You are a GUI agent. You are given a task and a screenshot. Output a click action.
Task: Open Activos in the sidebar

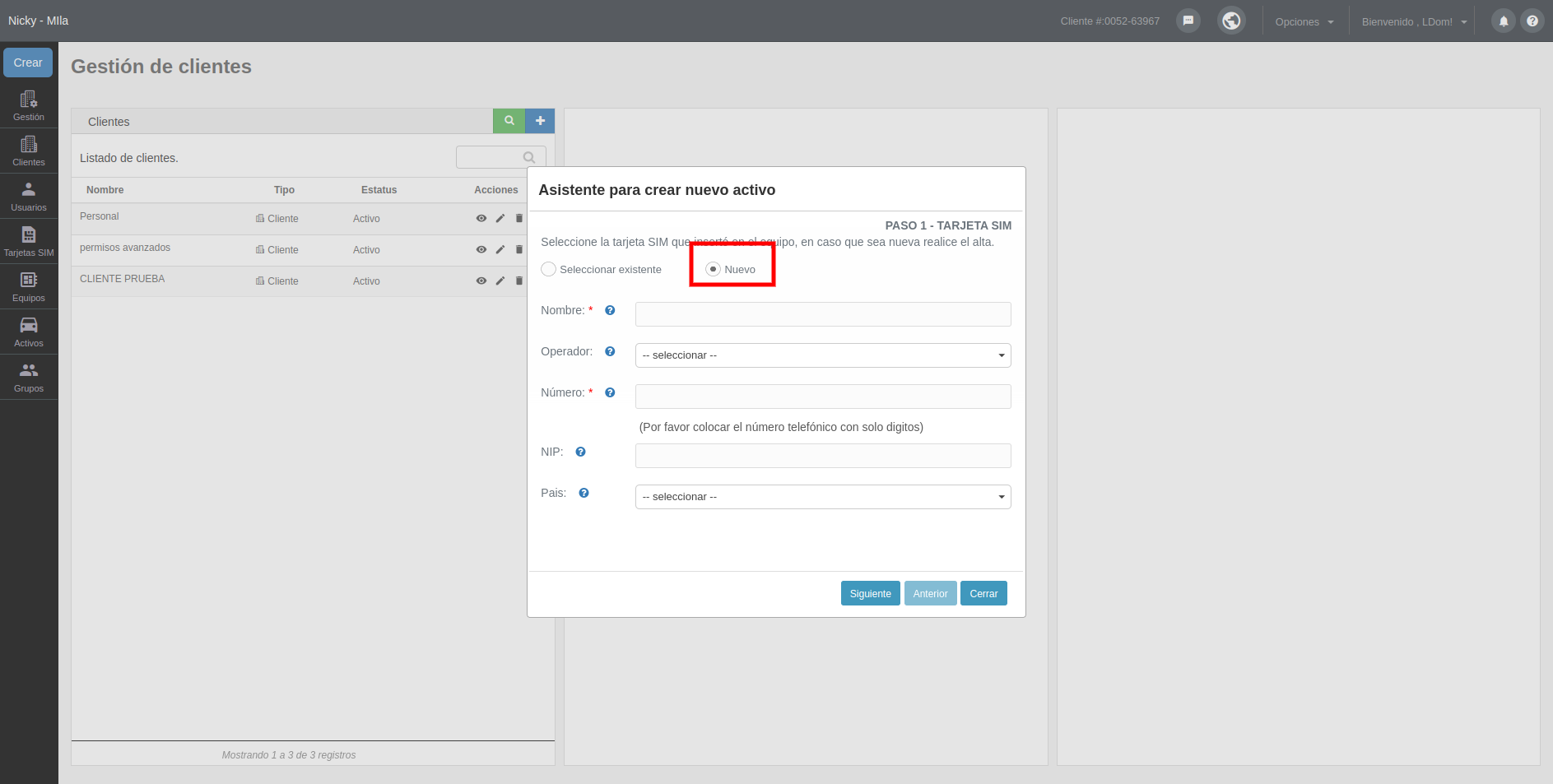coord(29,332)
